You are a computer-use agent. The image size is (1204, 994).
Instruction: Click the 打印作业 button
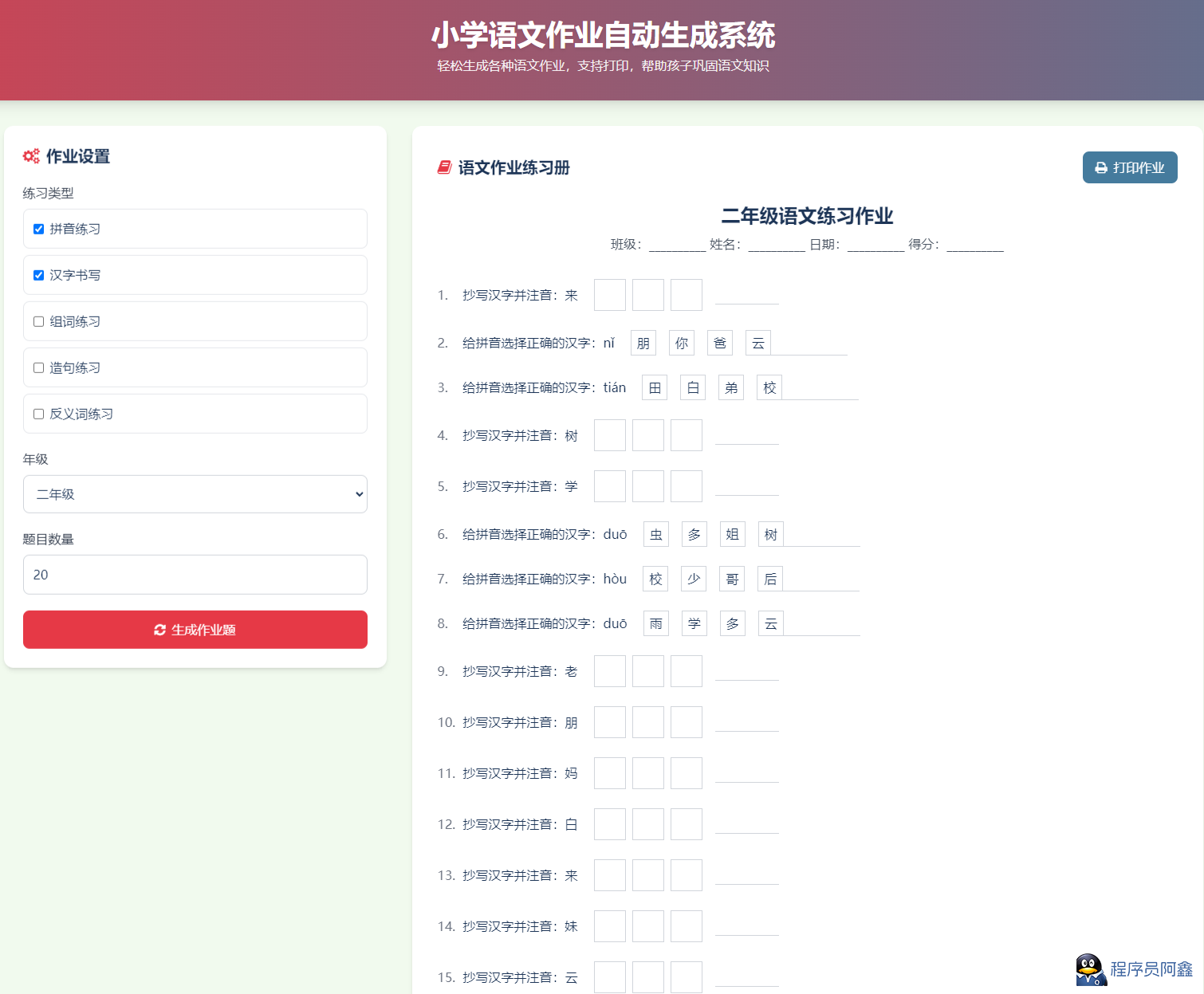tap(1130, 167)
